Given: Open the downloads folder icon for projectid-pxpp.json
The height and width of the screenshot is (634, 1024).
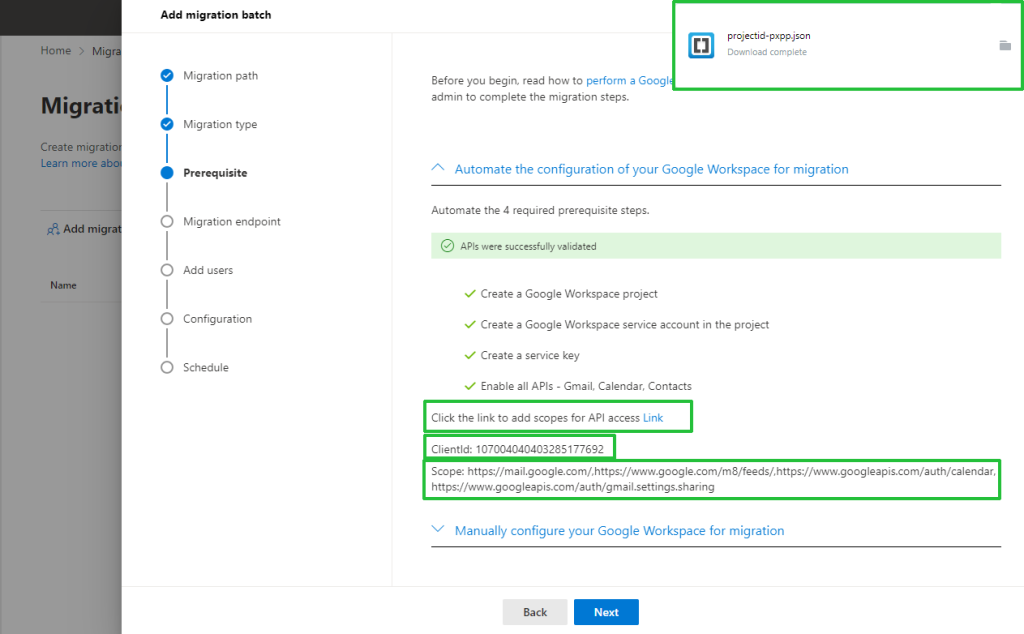Looking at the screenshot, I should (x=1005, y=45).
